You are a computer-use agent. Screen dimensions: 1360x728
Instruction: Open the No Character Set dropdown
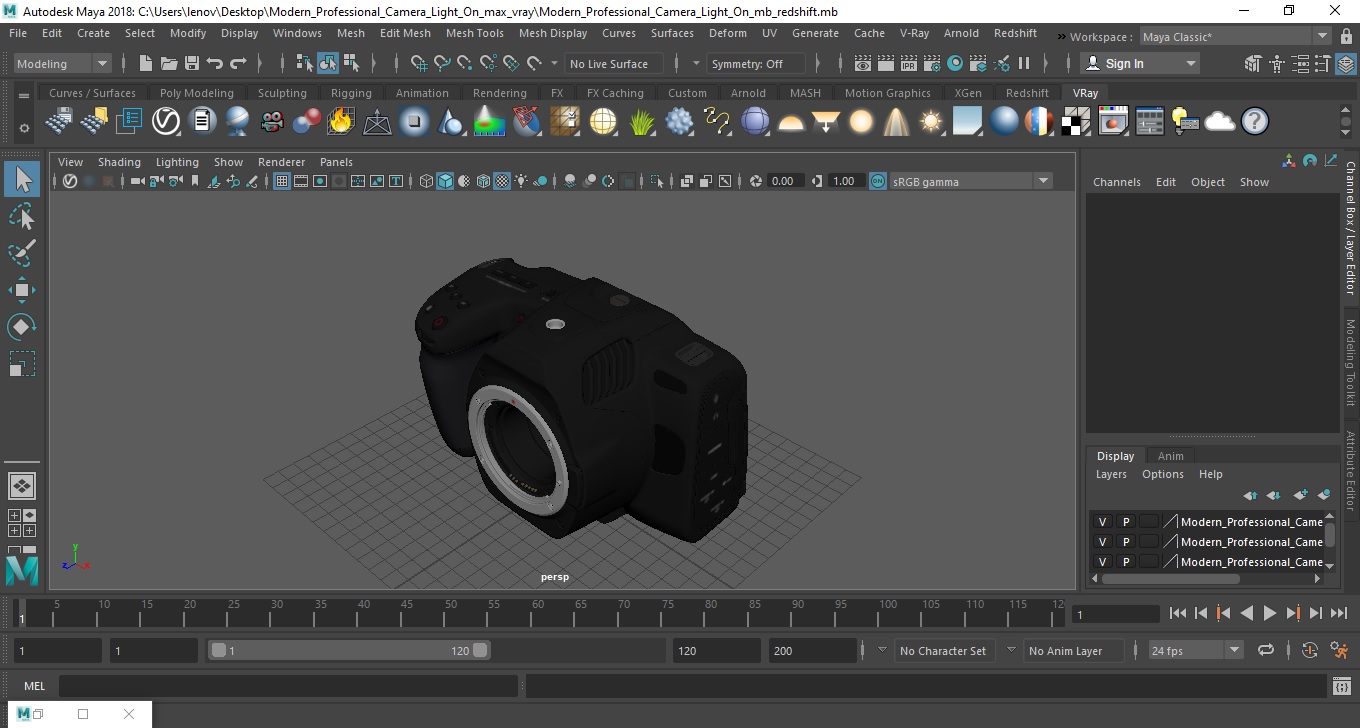(x=942, y=651)
